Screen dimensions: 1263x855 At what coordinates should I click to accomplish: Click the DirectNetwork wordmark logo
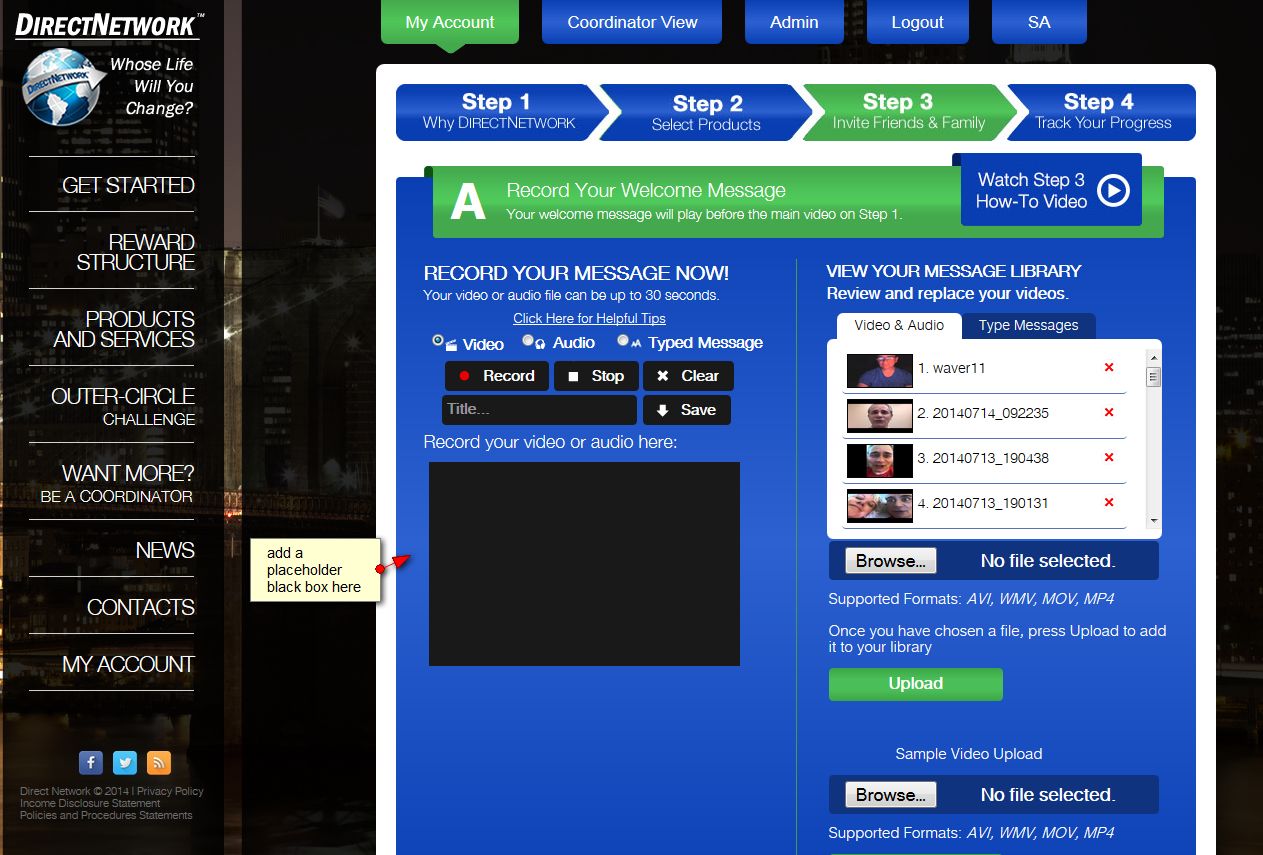point(108,25)
